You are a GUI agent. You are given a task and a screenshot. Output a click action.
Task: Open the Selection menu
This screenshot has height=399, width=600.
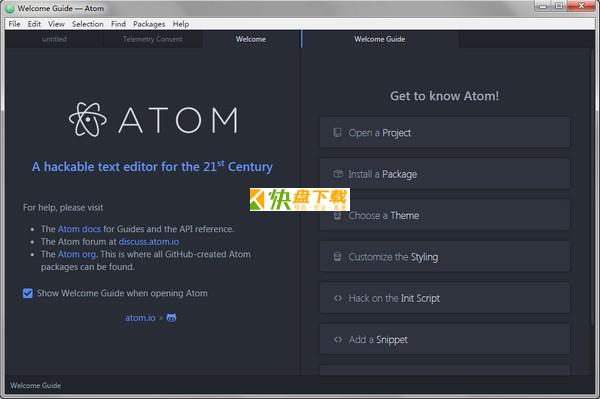(x=88, y=24)
